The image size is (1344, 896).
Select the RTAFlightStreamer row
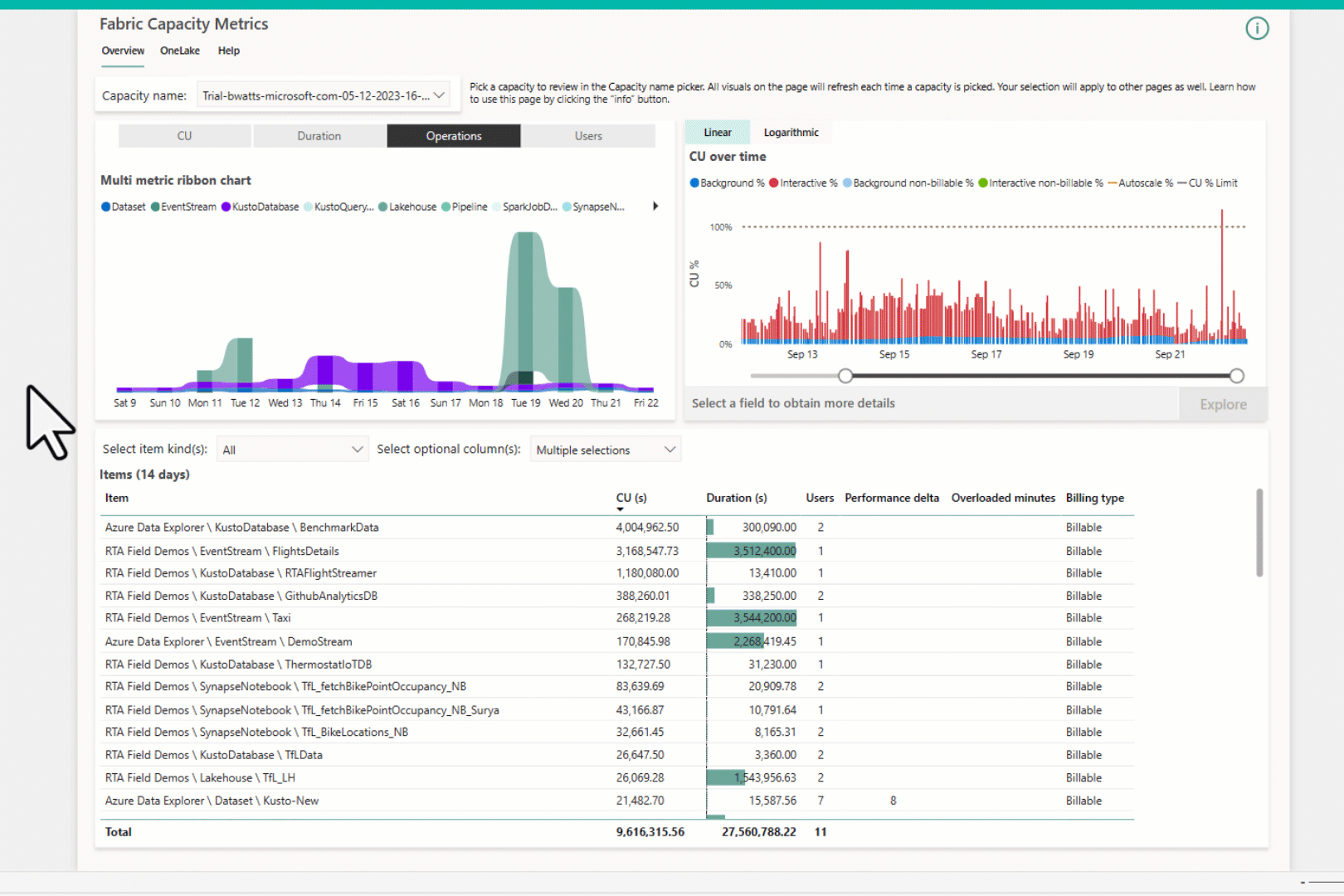tap(616, 573)
